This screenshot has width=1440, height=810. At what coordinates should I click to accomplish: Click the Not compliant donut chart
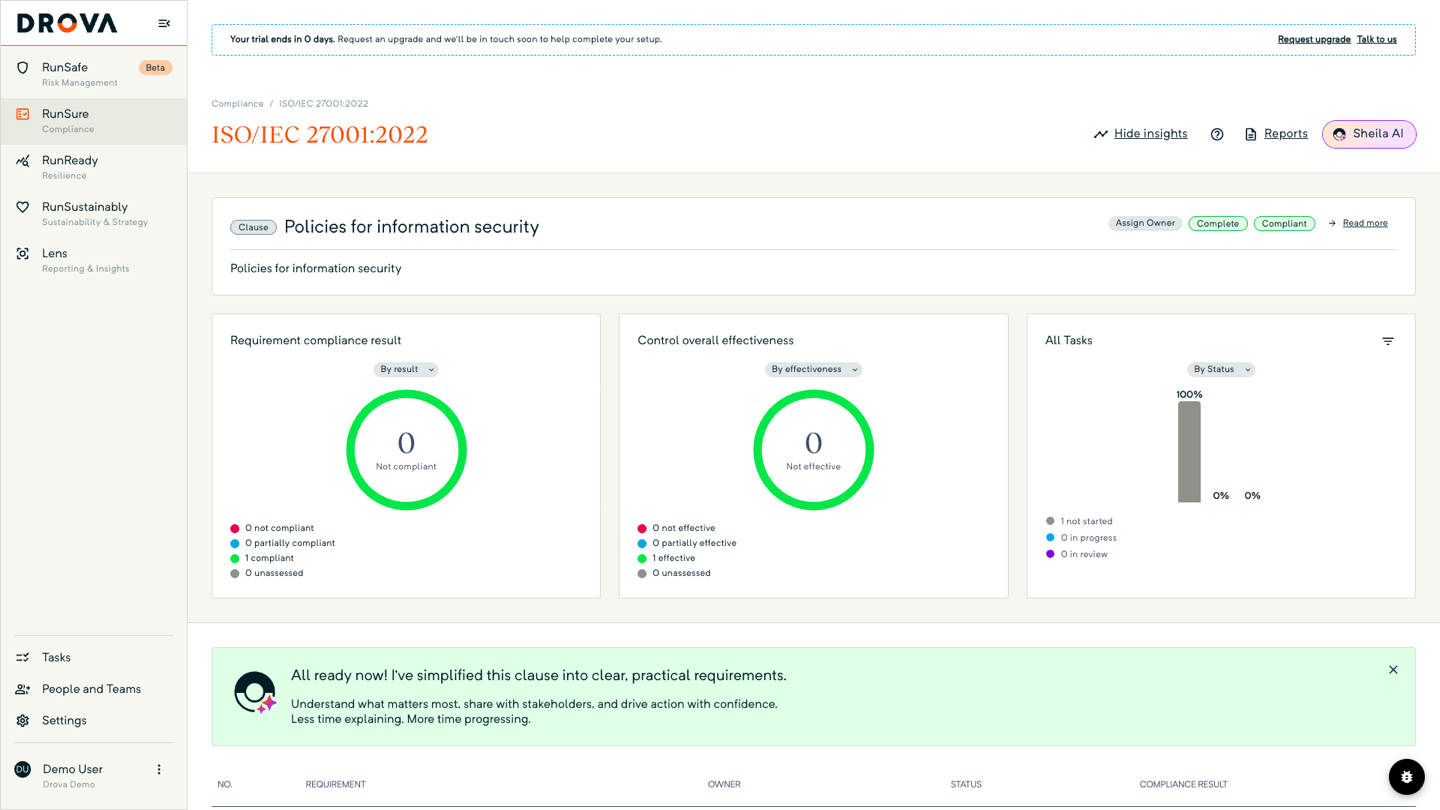406,450
